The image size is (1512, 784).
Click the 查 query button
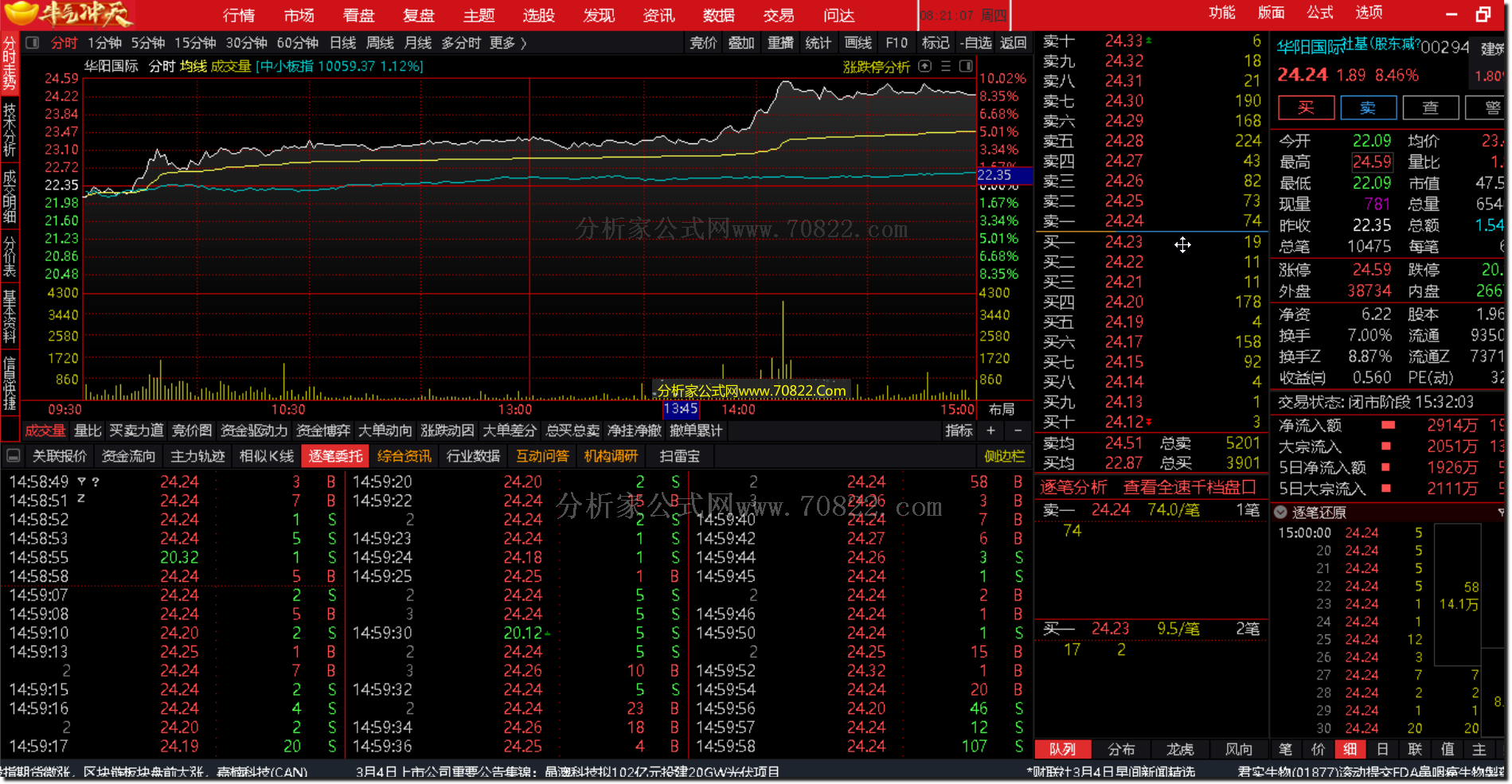click(1430, 107)
